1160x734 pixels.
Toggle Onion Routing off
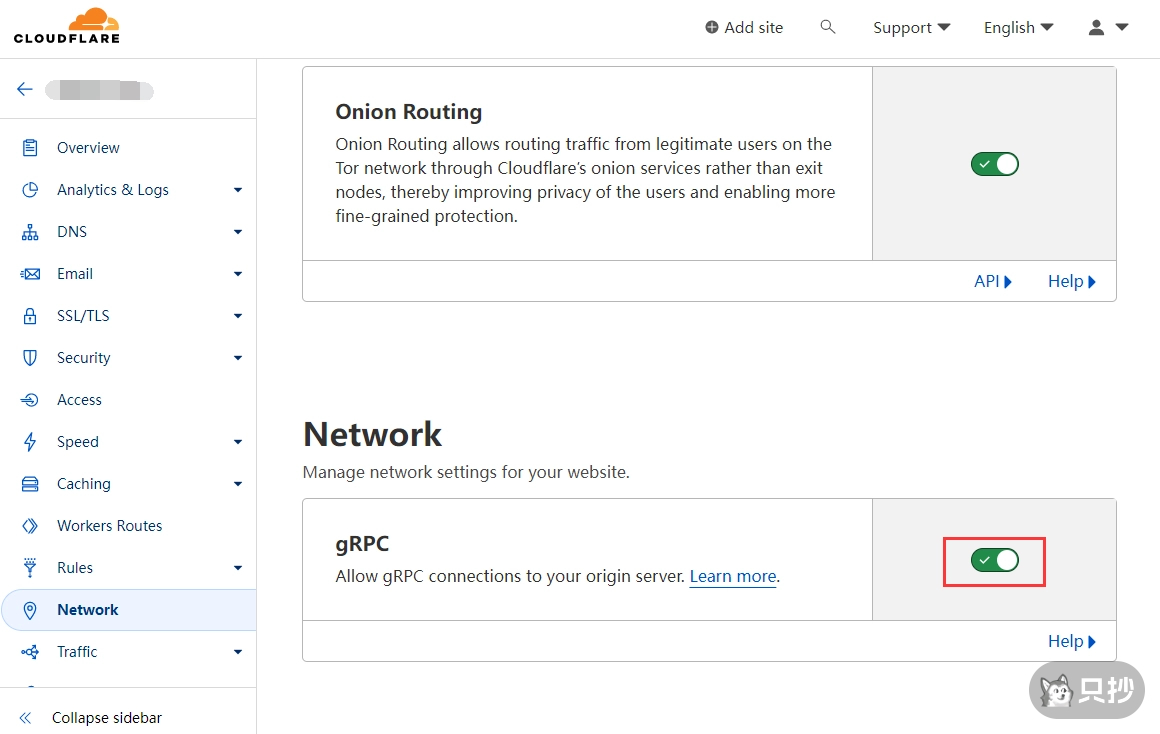tap(994, 163)
